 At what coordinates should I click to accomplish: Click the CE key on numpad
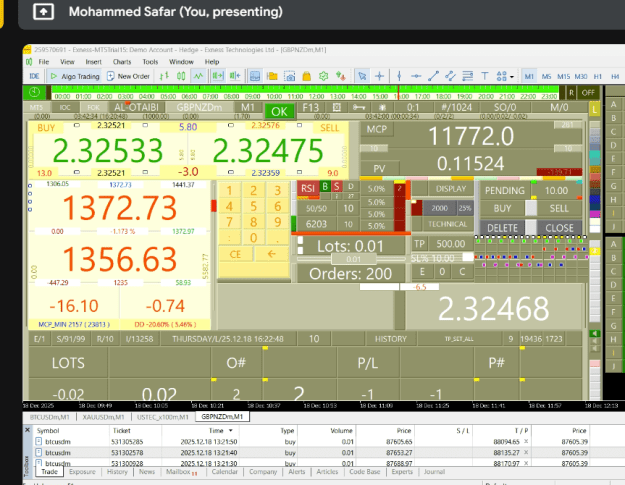(x=235, y=254)
